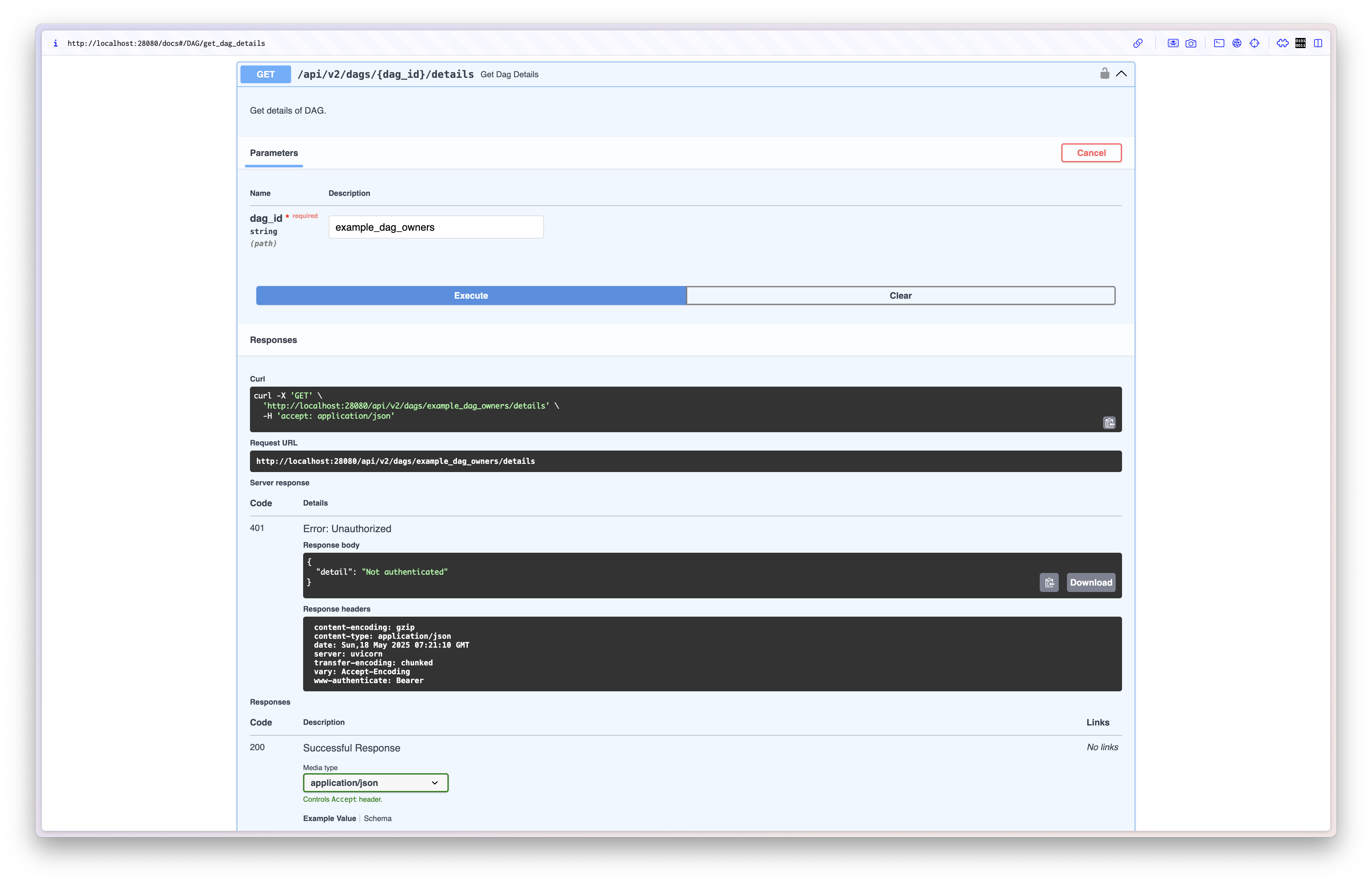
Task: Click the camera screenshot icon
Action: click(1191, 43)
